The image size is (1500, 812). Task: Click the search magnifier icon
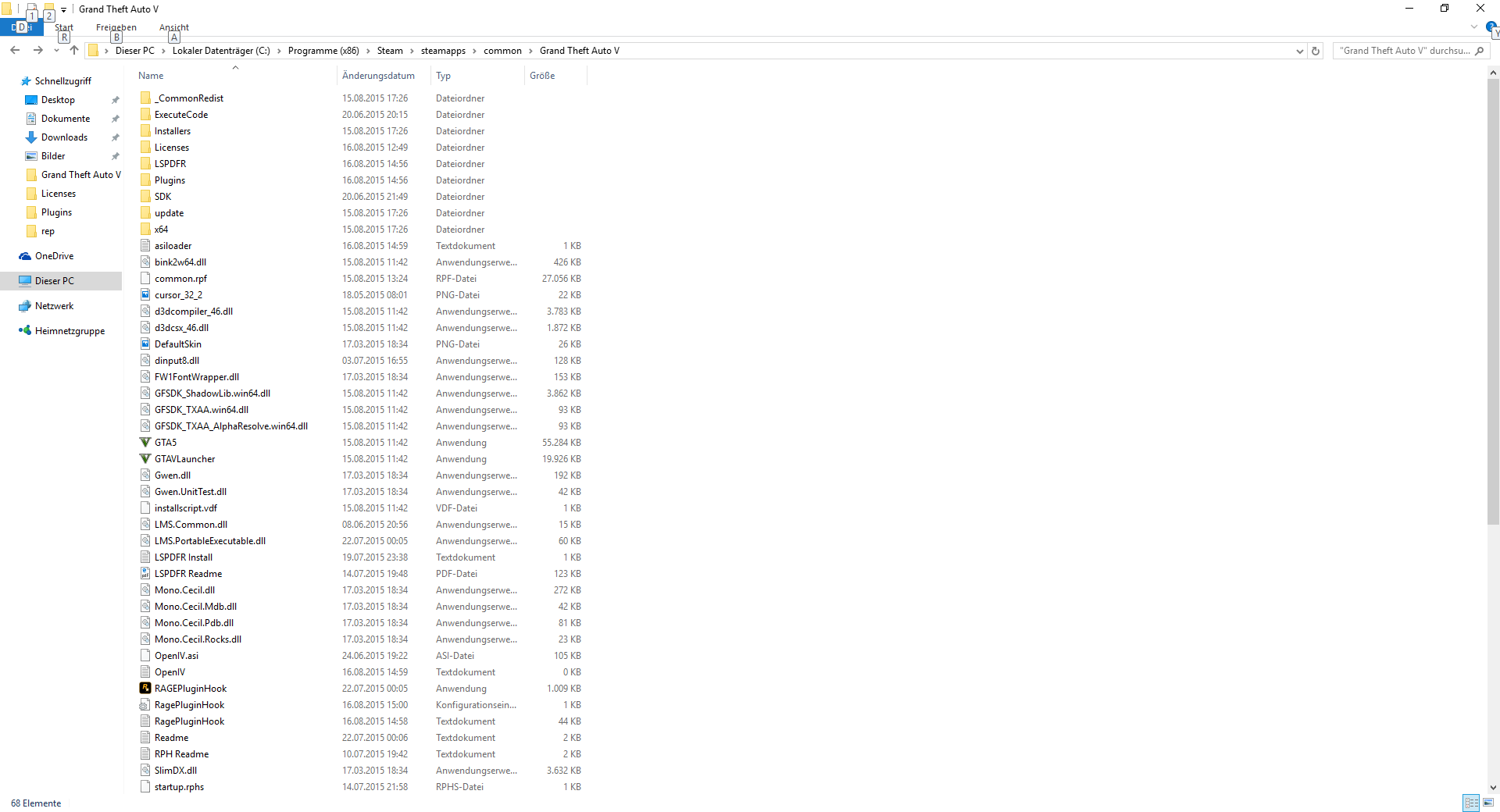(1479, 51)
